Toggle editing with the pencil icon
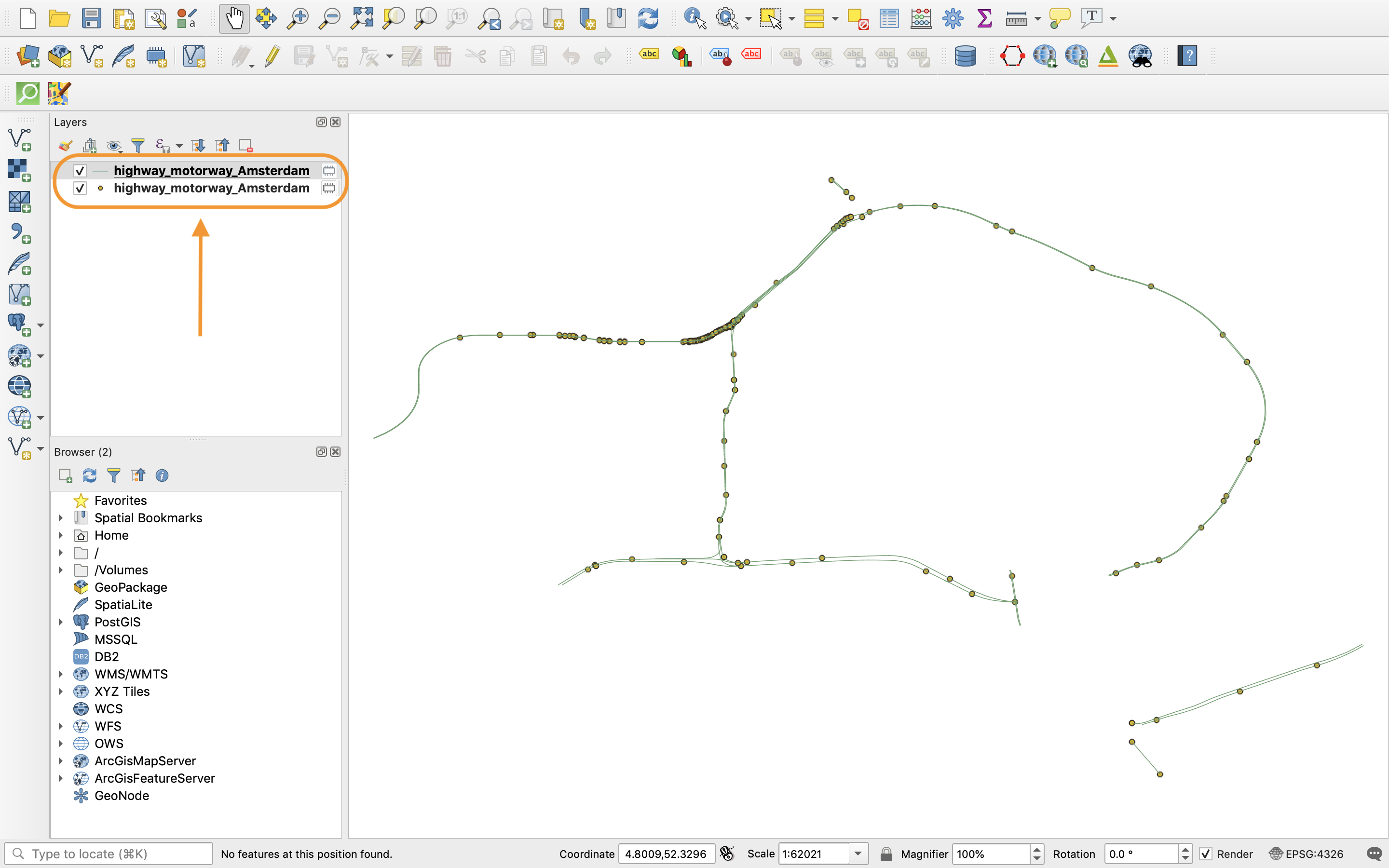Viewport: 1389px width, 868px height. [272, 55]
